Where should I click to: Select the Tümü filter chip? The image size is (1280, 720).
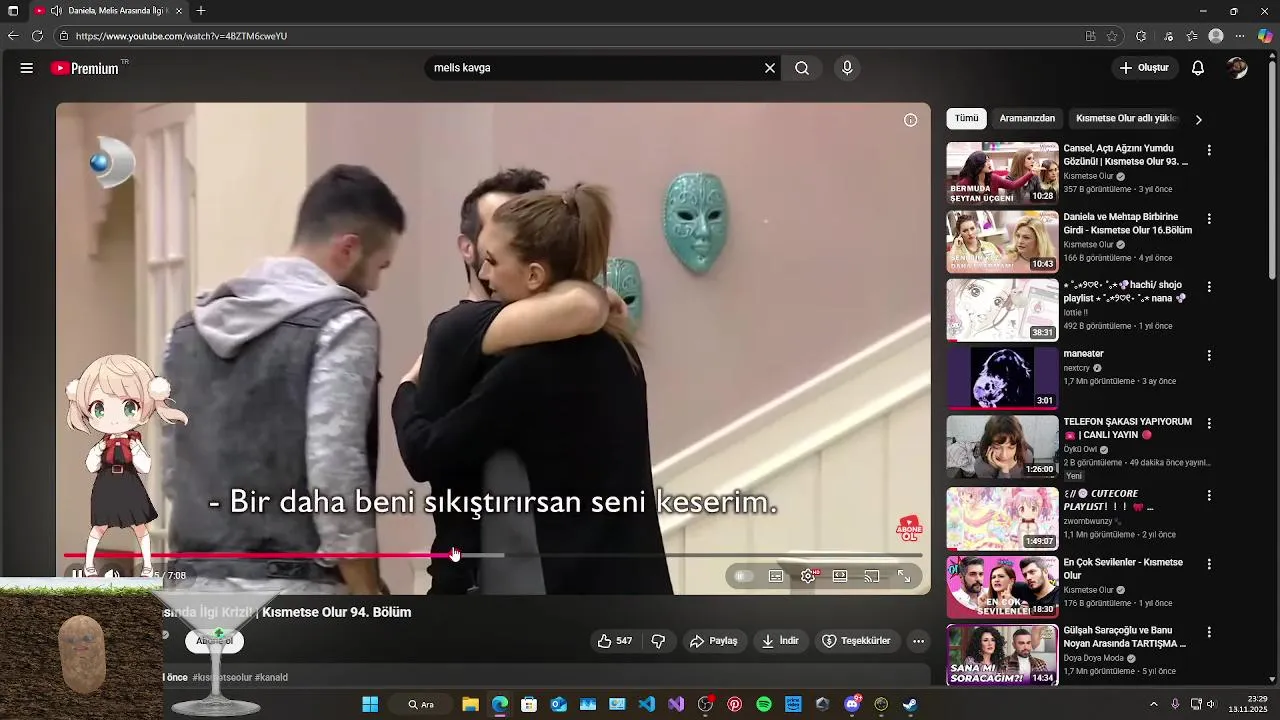pyautogui.click(x=966, y=118)
